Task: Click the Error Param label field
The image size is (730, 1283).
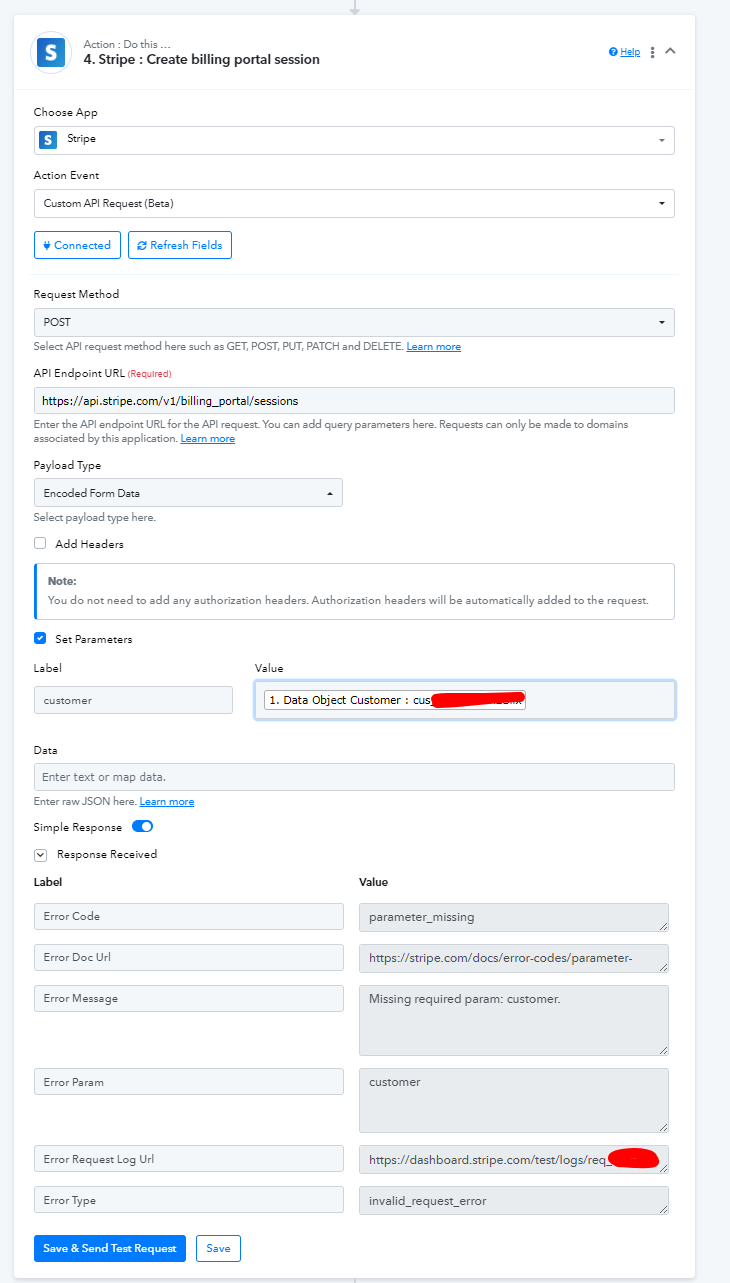Action: coord(189,1081)
